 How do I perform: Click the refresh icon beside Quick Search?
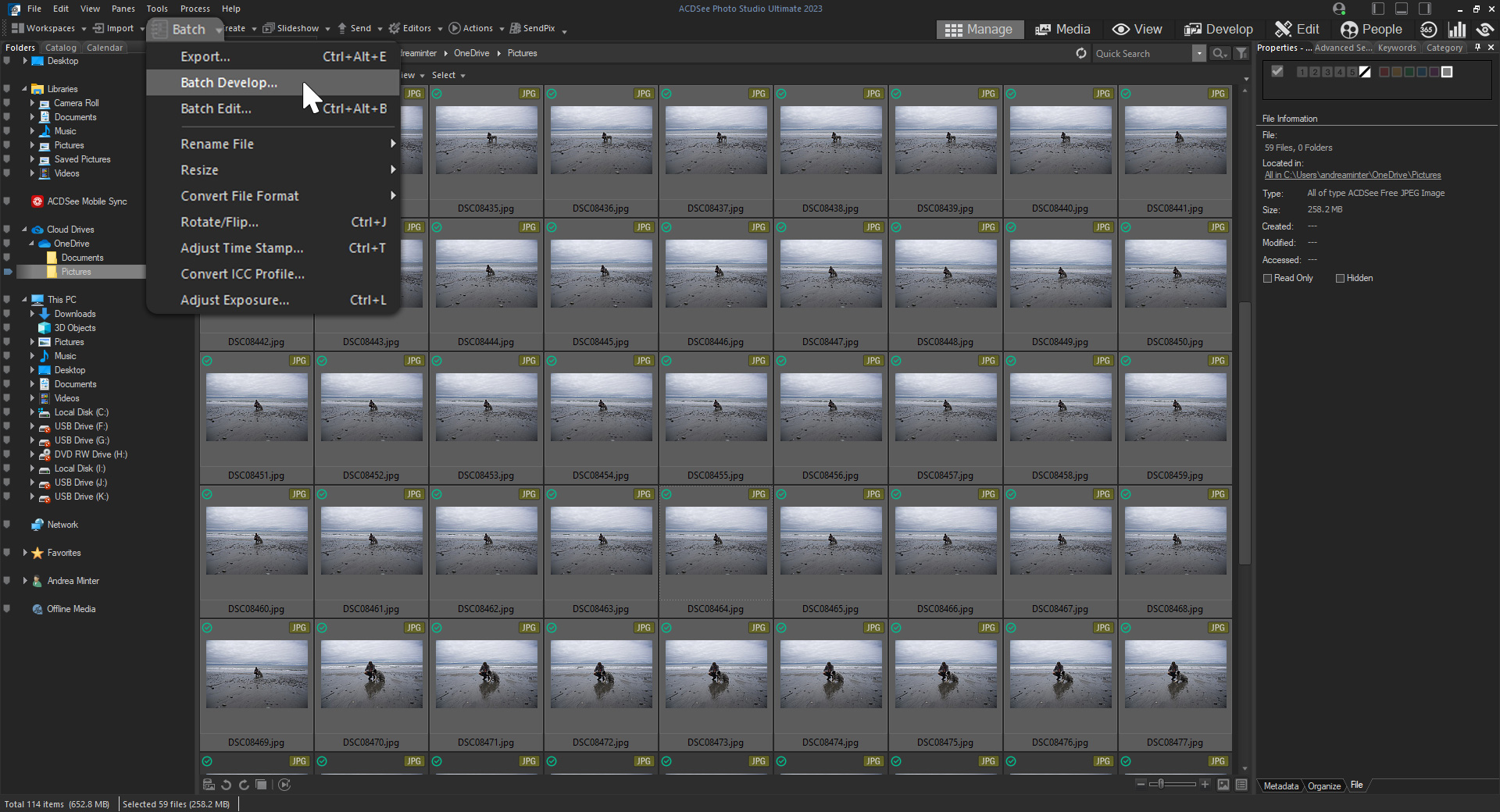coord(1081,54)
